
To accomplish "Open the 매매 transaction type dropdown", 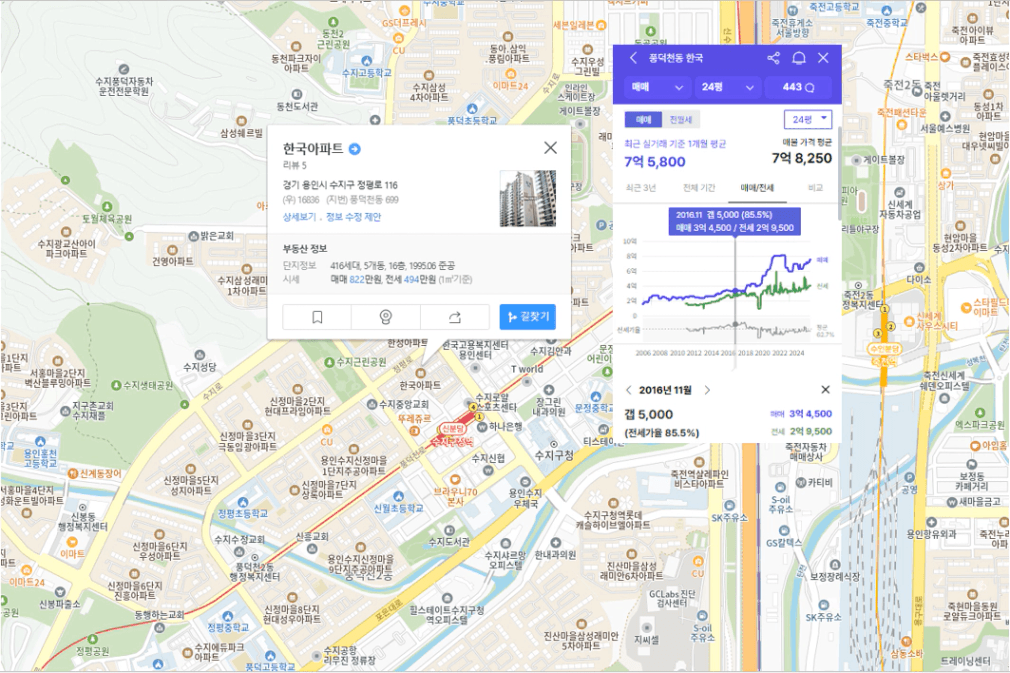I will [656, 87].
